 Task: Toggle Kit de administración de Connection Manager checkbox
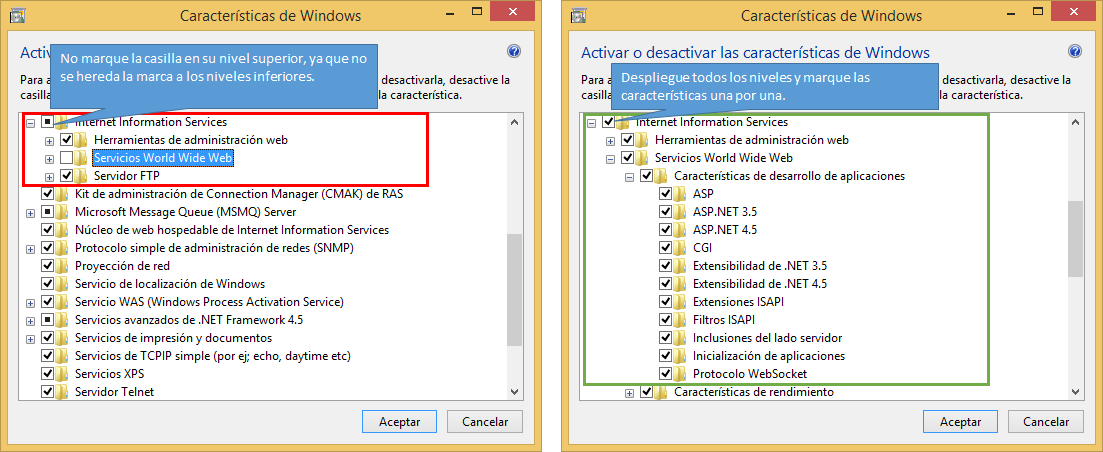48,193
